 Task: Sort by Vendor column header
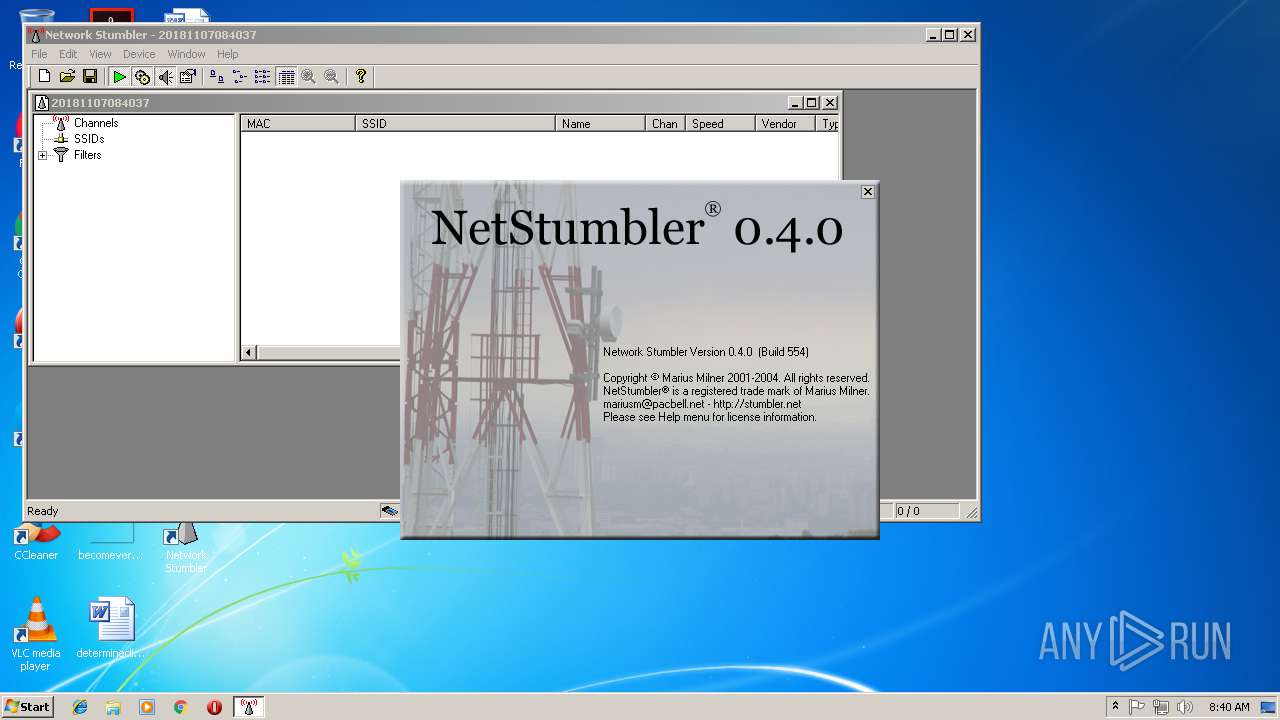point(785,124)
